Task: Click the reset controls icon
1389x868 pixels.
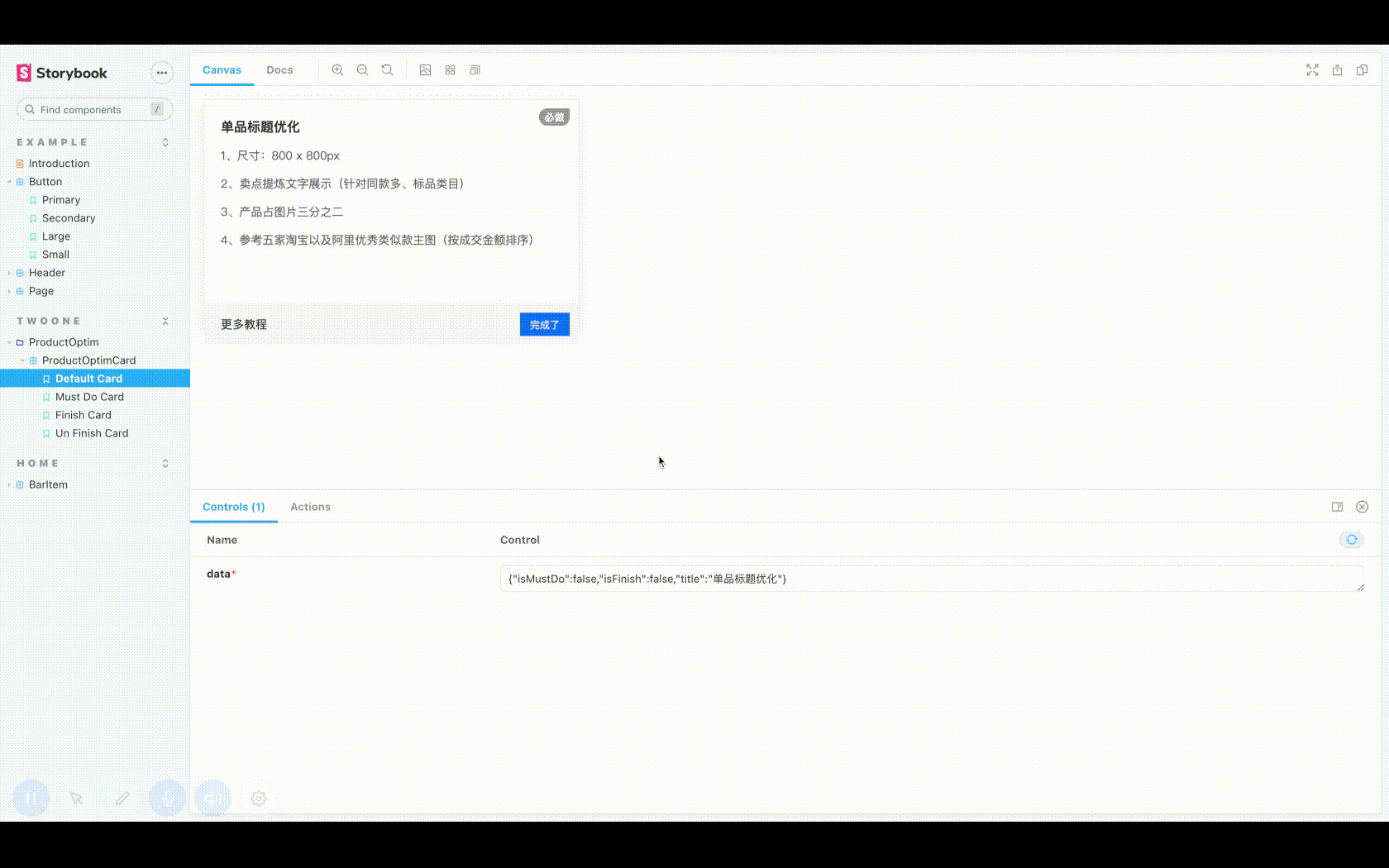Action: tap(1352, 540)
